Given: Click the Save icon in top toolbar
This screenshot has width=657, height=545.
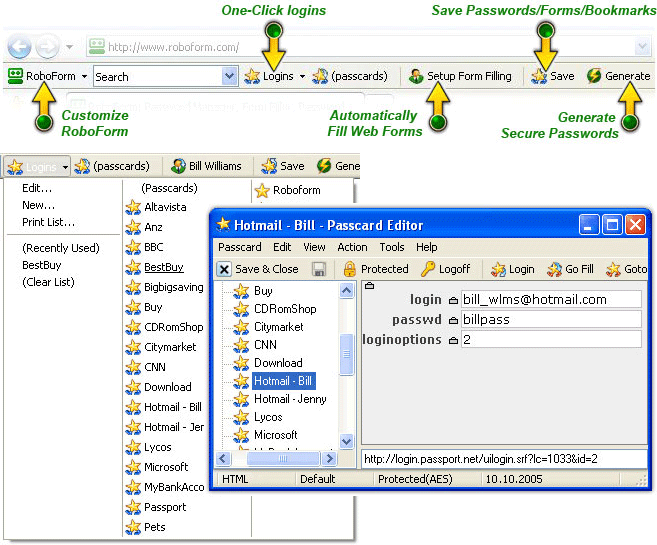Looking at the screenshot, I should pos(539,76).
